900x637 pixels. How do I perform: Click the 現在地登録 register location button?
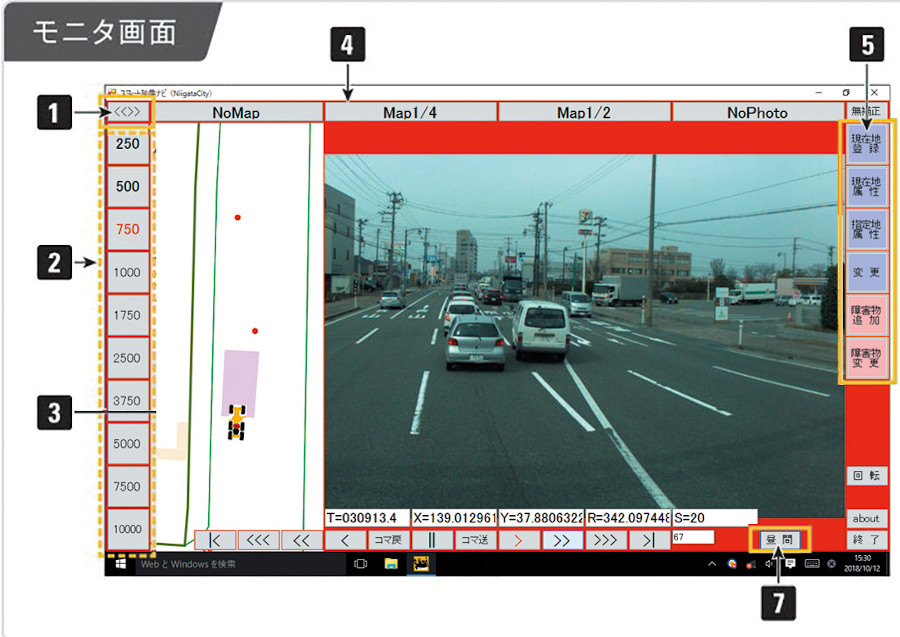(x=865, y=142)
